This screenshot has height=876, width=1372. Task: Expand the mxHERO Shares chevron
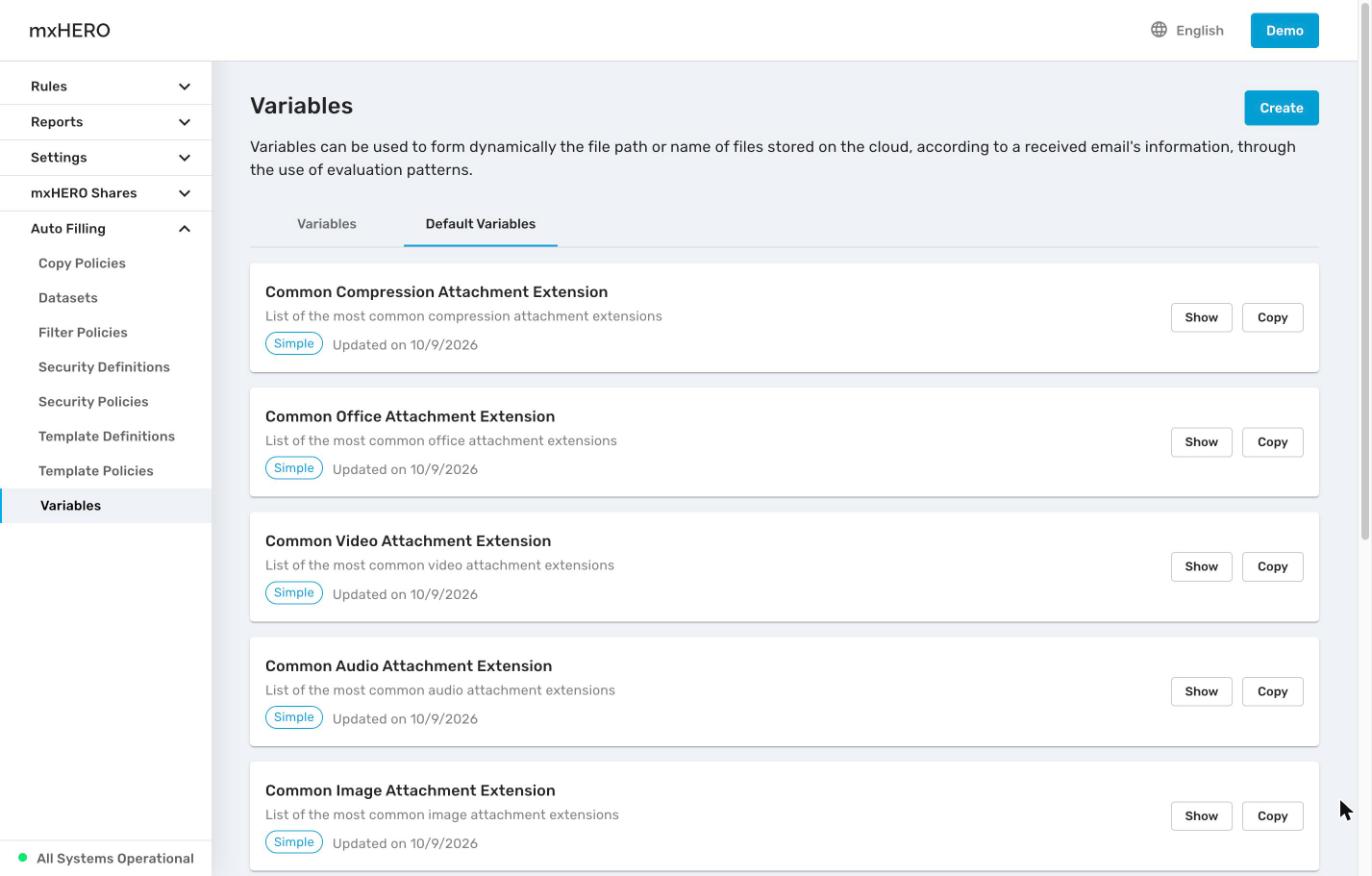[184, 193]
